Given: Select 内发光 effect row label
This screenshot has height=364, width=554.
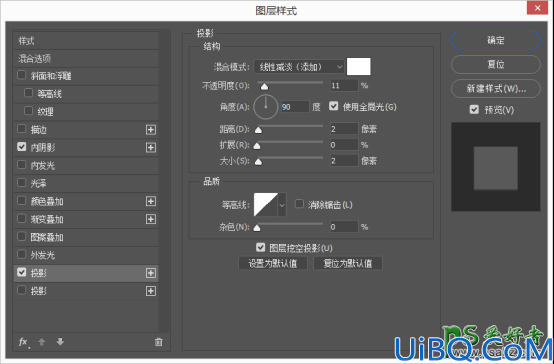Looking at the screenshot, I should click(x=43, y=165).
